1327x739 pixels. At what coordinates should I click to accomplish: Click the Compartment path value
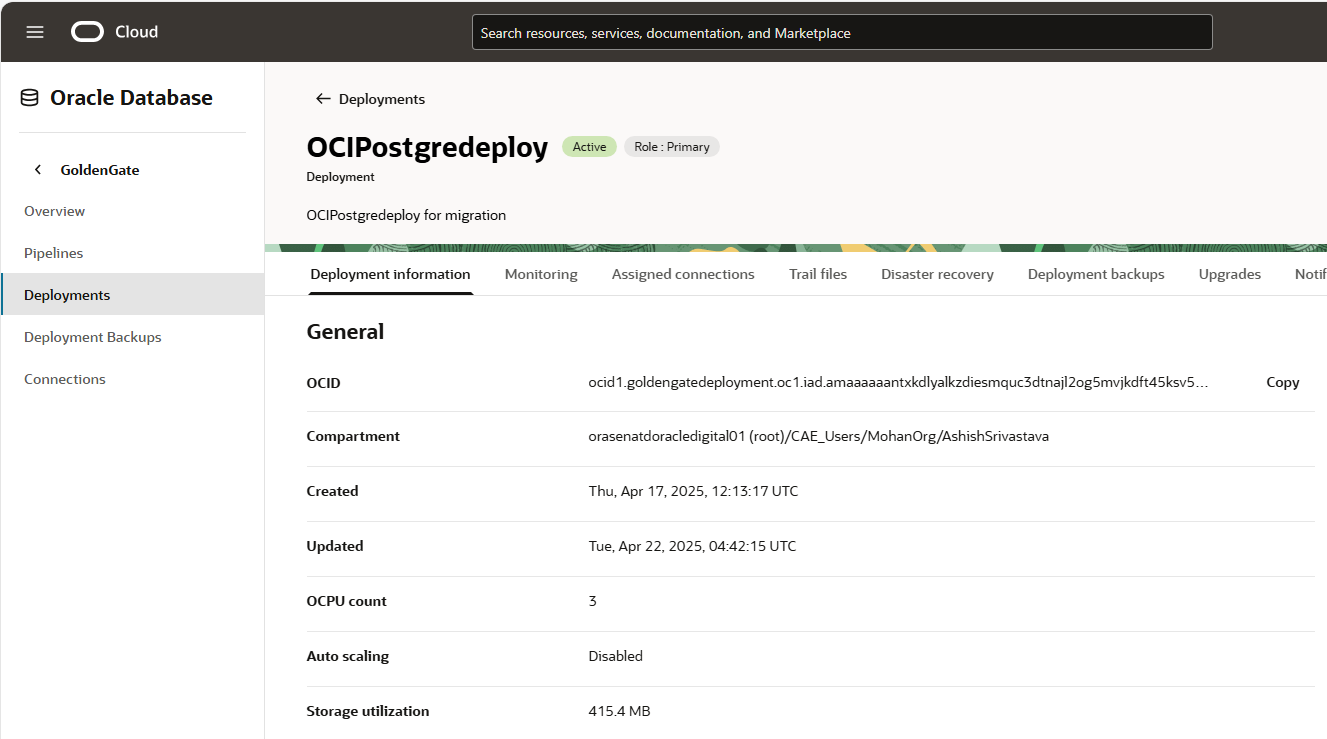[819, 437]
